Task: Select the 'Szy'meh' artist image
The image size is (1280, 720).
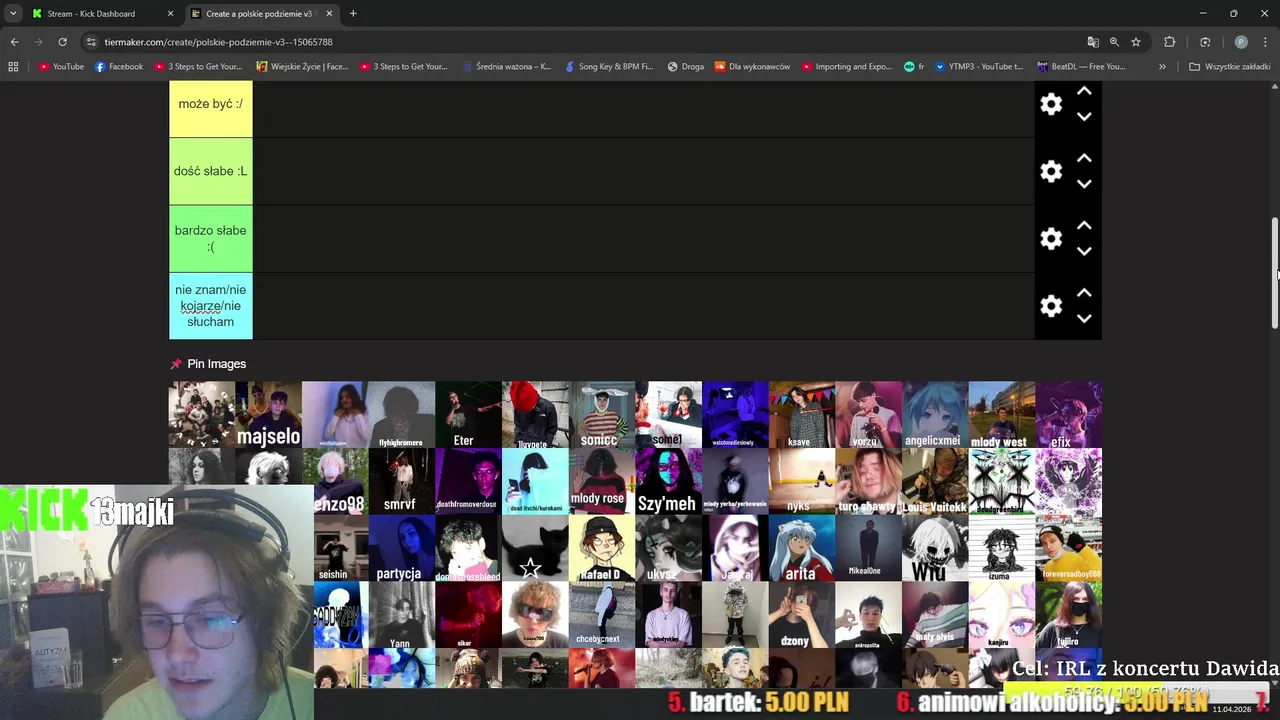Action: click(668, 481)
